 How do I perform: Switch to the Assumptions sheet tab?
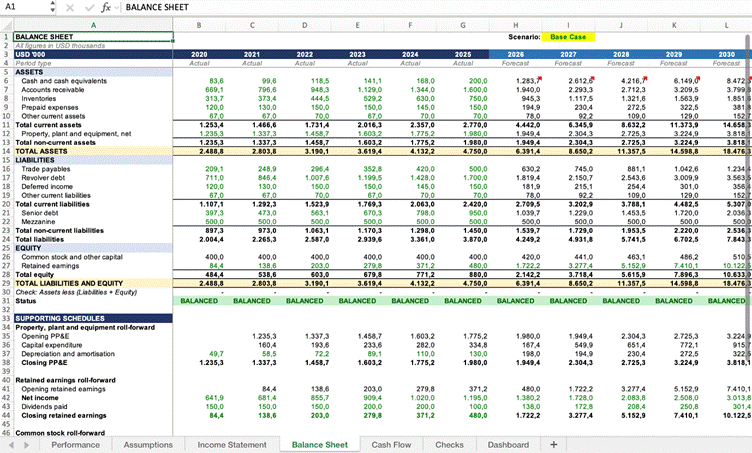click(x=148, y=445)
